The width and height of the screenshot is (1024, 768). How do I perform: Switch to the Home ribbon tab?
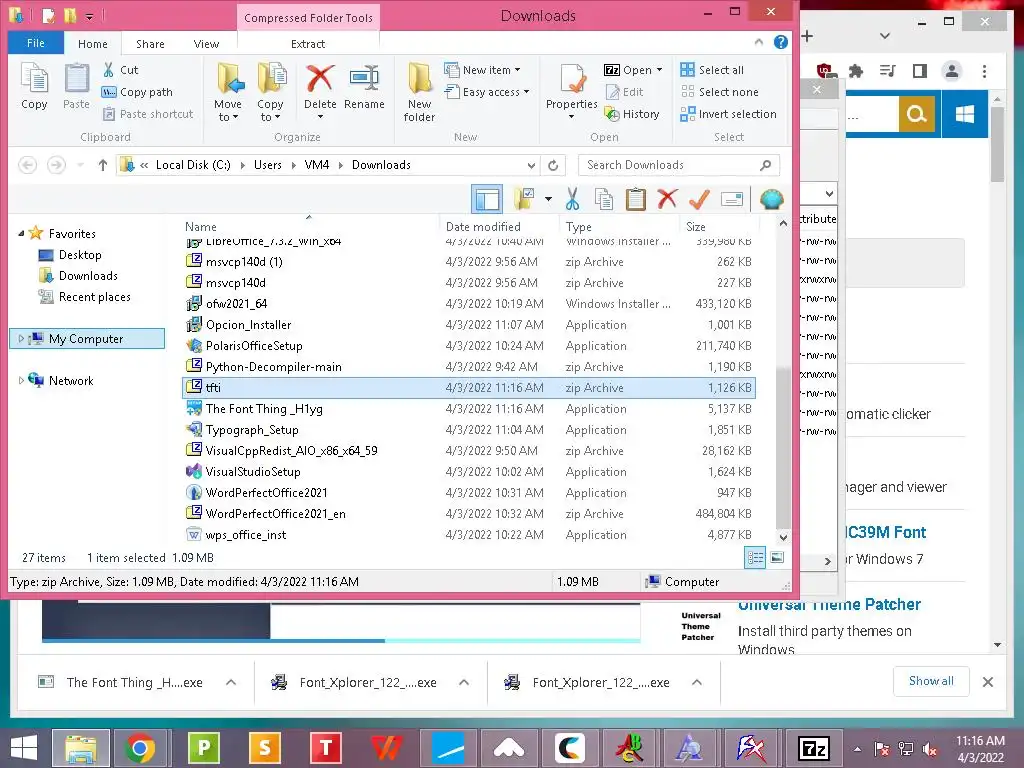(93, 44)
